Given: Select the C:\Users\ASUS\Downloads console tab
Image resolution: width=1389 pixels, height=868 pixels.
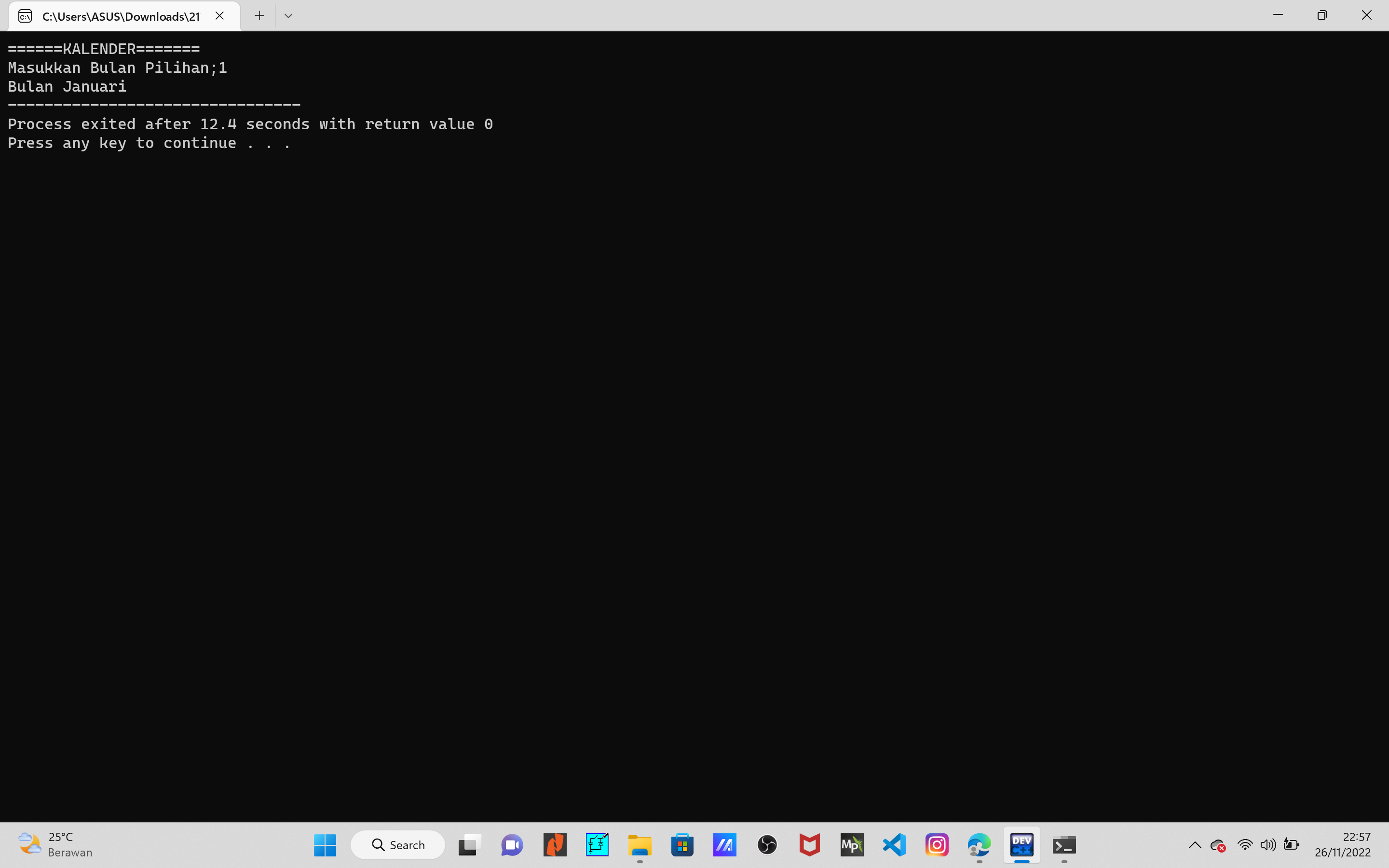Looking at the screenshot, I should point(115,15).
